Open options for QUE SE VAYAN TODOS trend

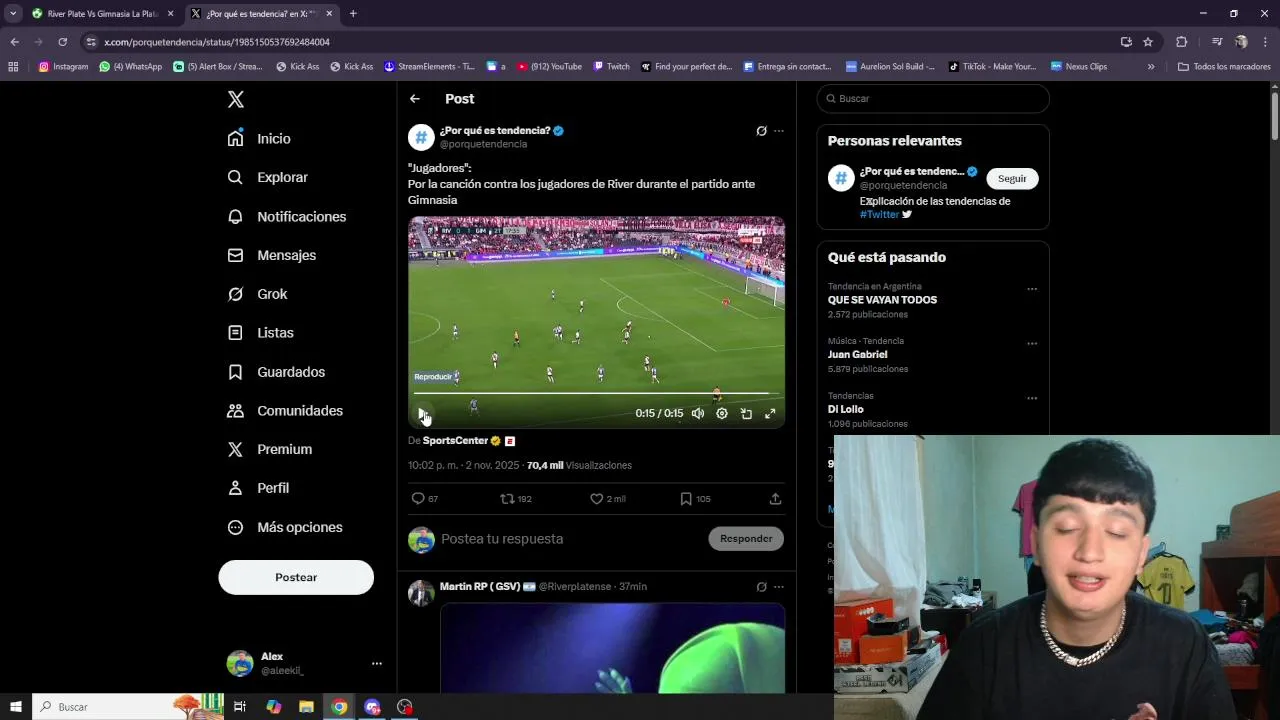pos(1032,289)
